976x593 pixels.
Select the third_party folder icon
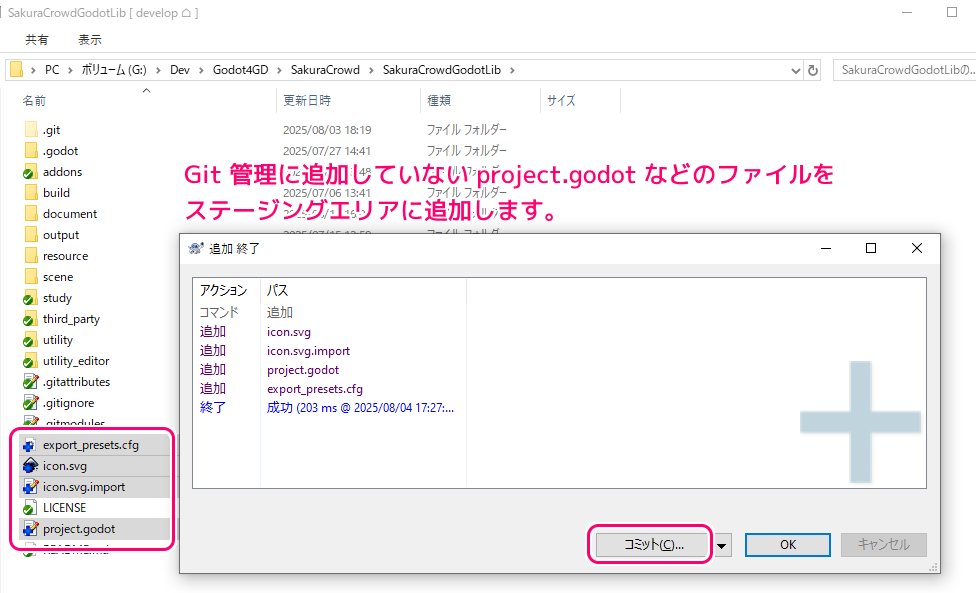click(x=30, y=319)
